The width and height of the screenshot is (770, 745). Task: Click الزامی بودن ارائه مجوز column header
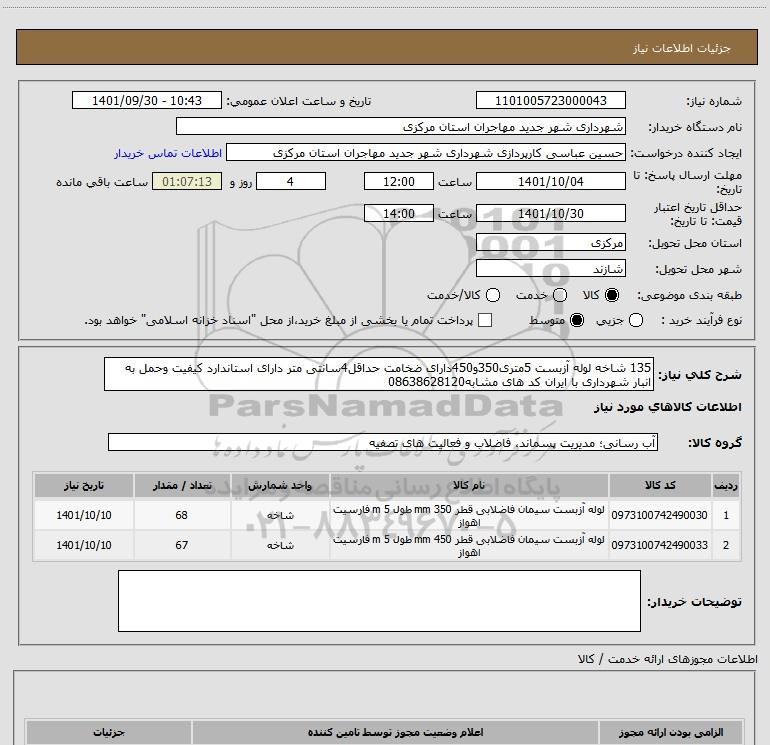click(x=670, y=732)
